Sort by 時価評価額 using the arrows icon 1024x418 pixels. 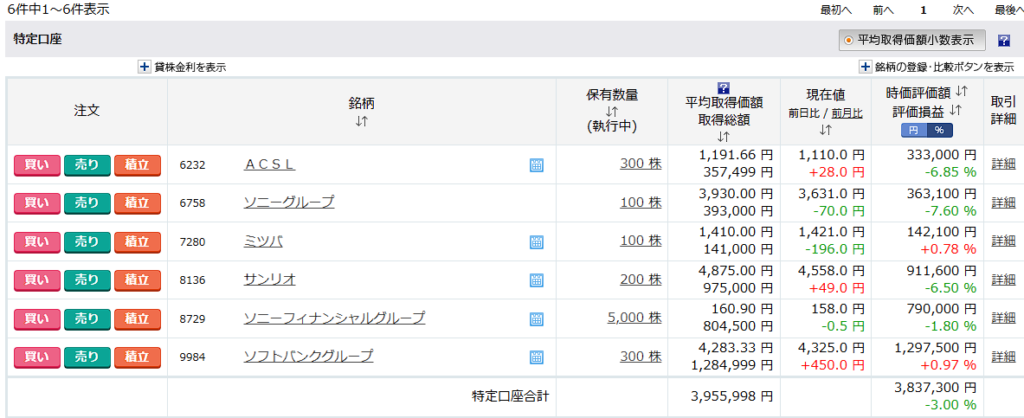(x=960, y=93)
